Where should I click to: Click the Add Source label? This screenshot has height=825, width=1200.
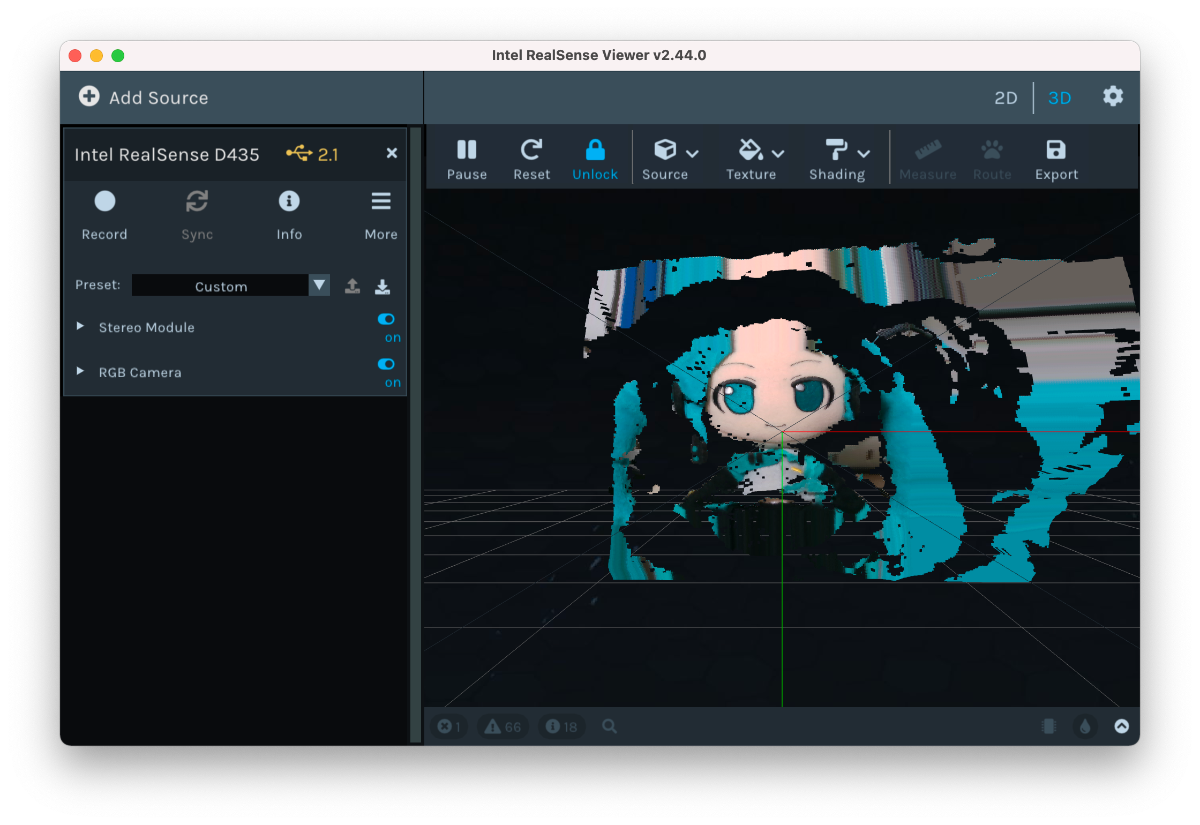click(159, 98)
